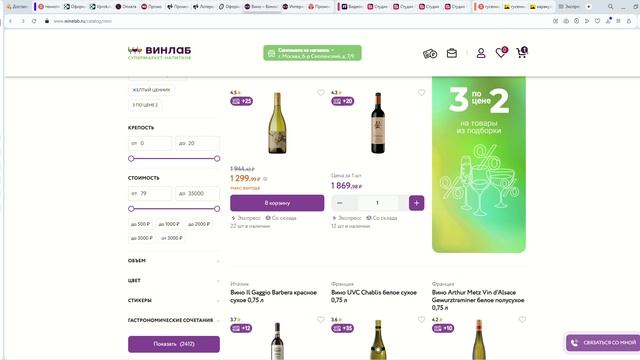This screenshot has width=640, height=360.
Task: Select the до 3000 ₽ price chip
Action: tap(142, 238)
